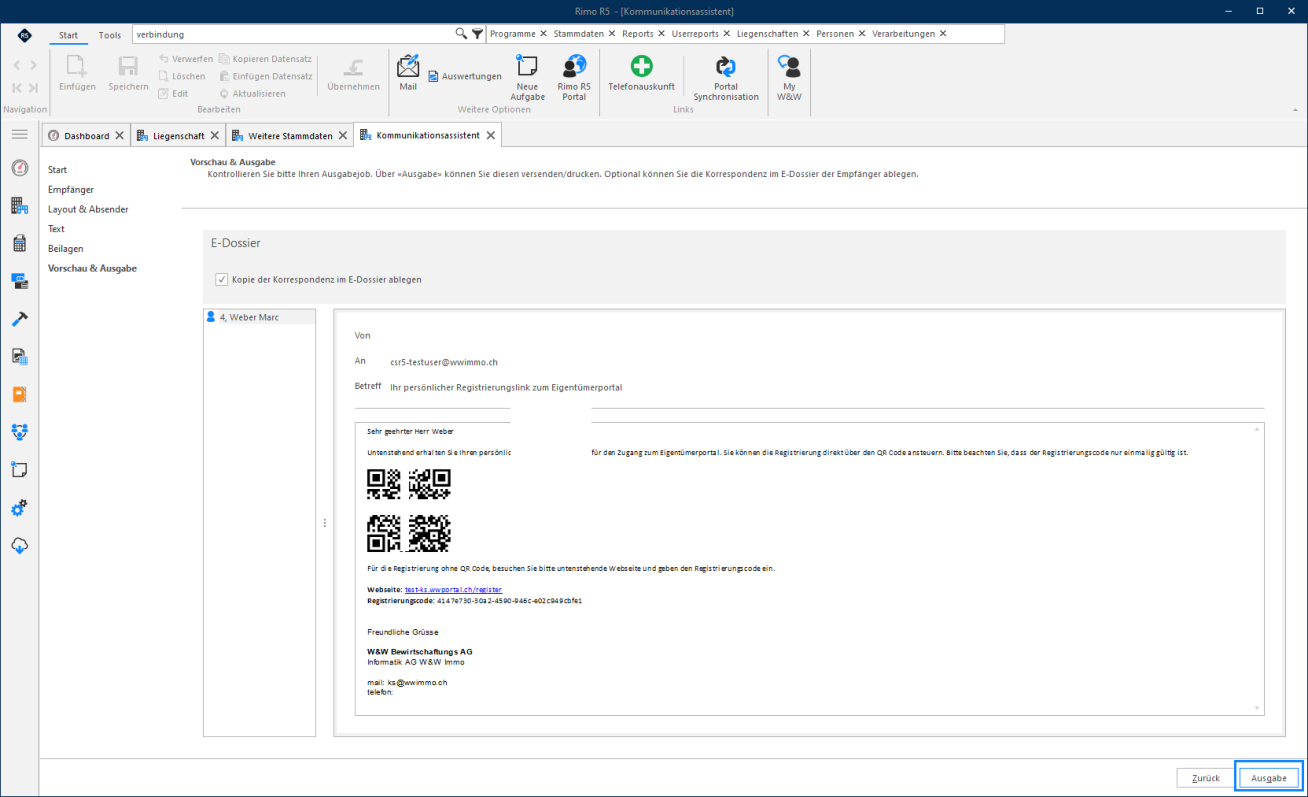This screenshot has width=1308, height=797.
Task: Click the search field containing verbindung
Action: pos(292,34)
